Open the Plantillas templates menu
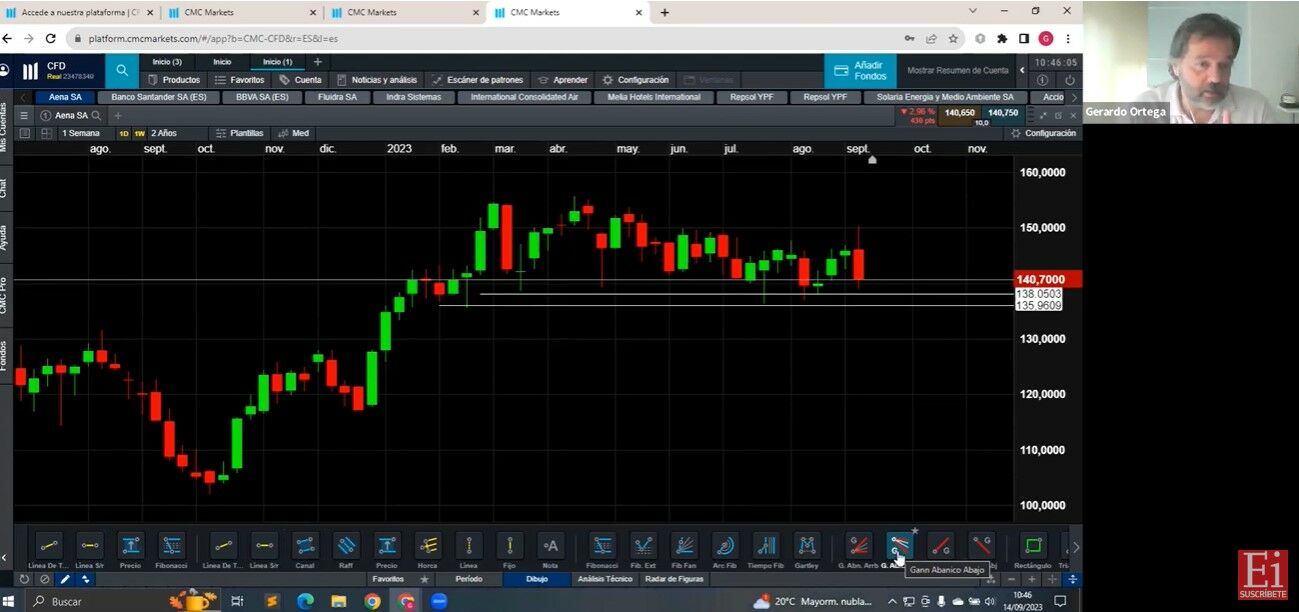1299x612 pixels. tap(239, 133)
